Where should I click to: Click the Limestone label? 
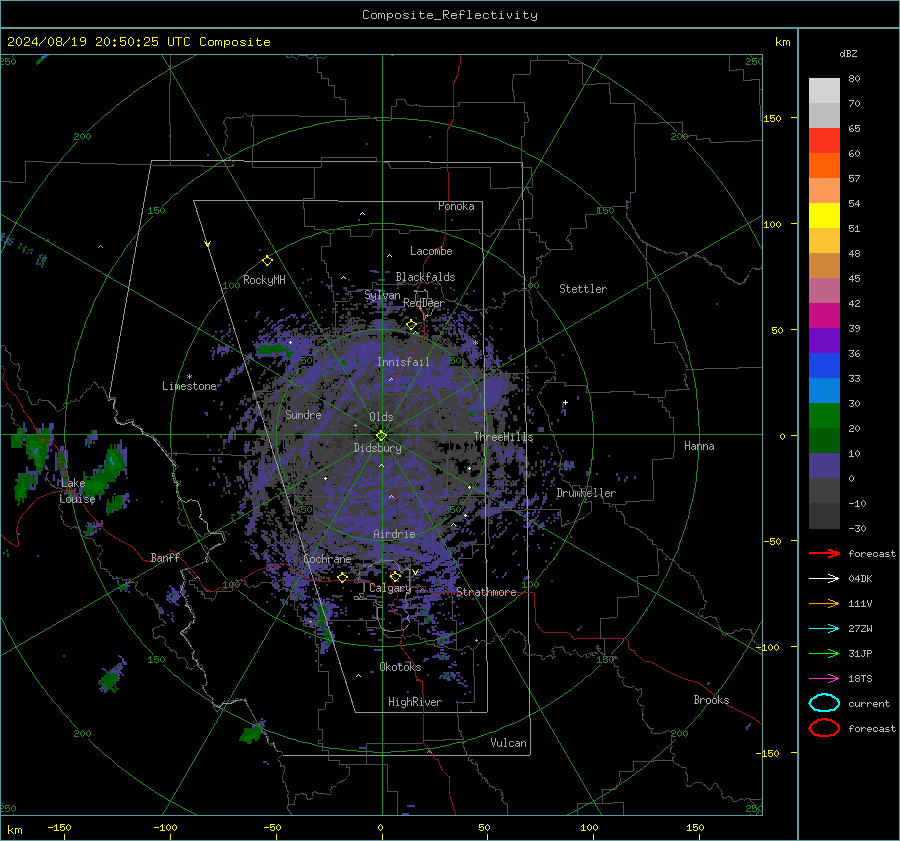point(189,386)
